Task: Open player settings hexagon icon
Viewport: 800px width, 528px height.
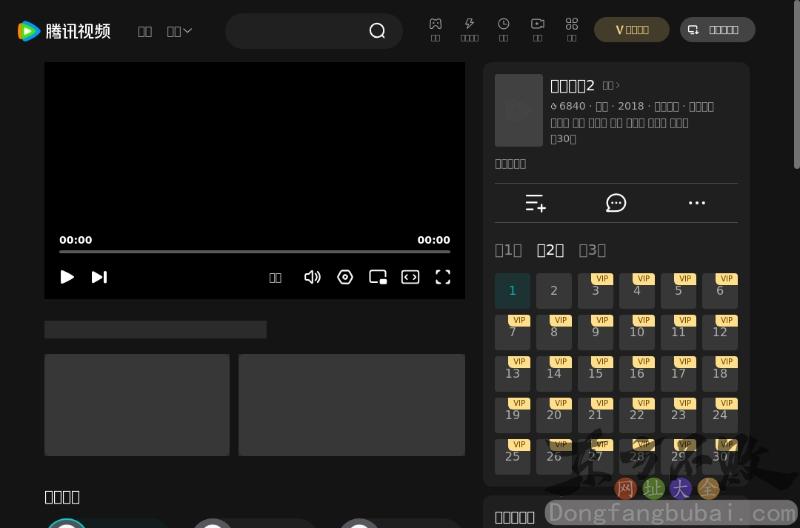Action: tap(345, 277)
